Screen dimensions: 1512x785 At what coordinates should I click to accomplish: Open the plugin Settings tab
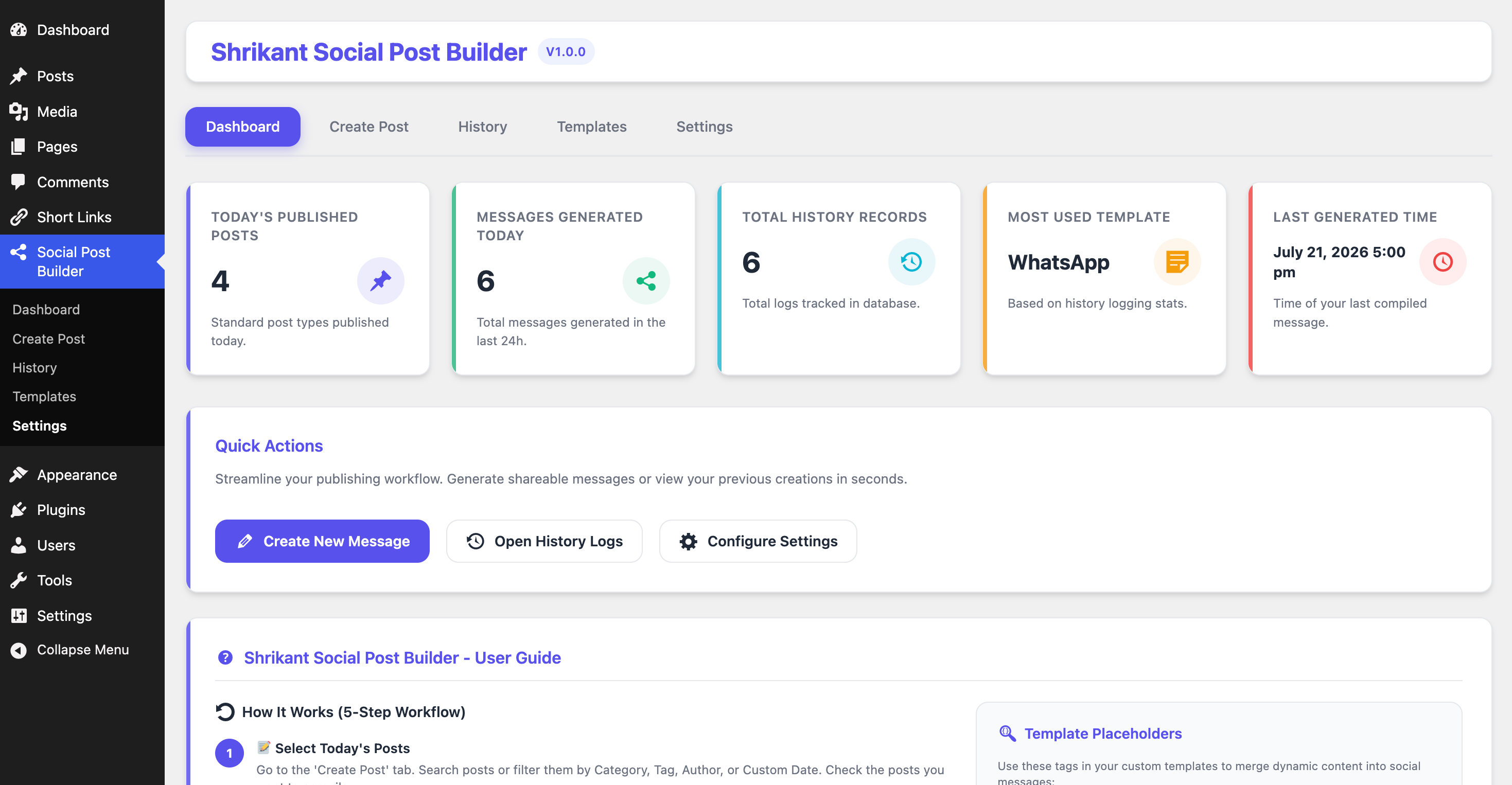point(705,127)
